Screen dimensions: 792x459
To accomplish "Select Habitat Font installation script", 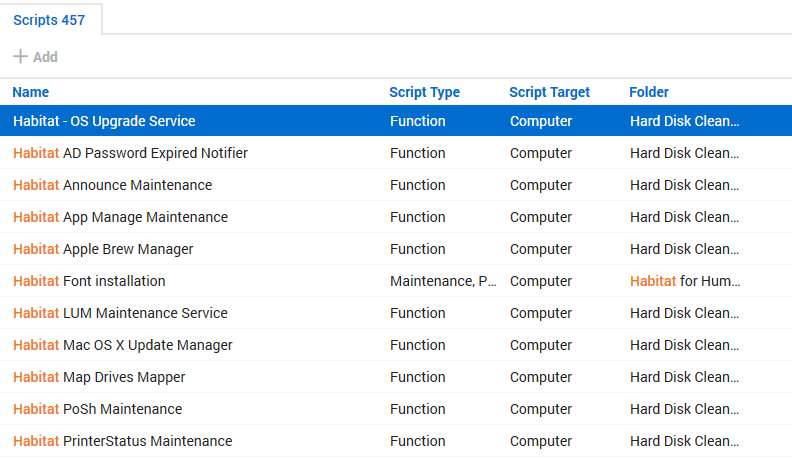I will 89,281.
